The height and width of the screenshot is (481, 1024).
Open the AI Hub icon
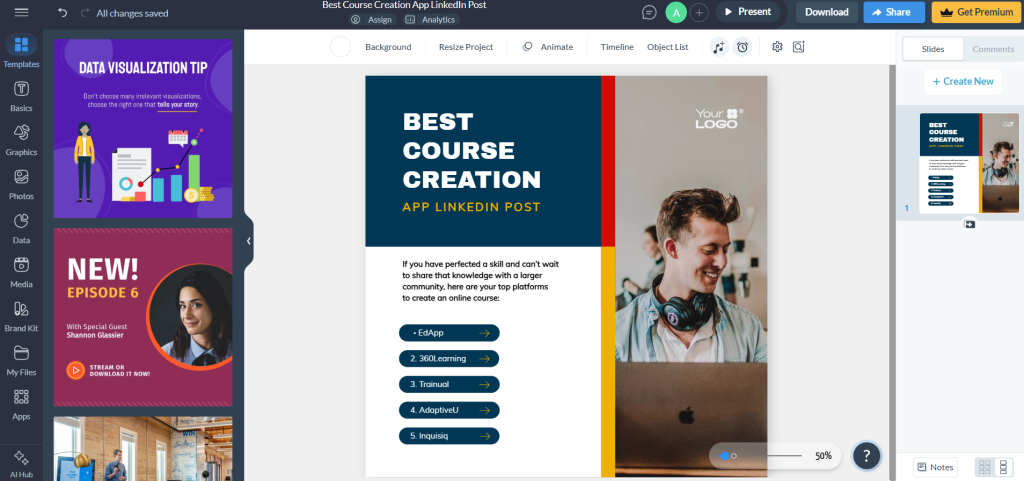click(x=21, y=457)
